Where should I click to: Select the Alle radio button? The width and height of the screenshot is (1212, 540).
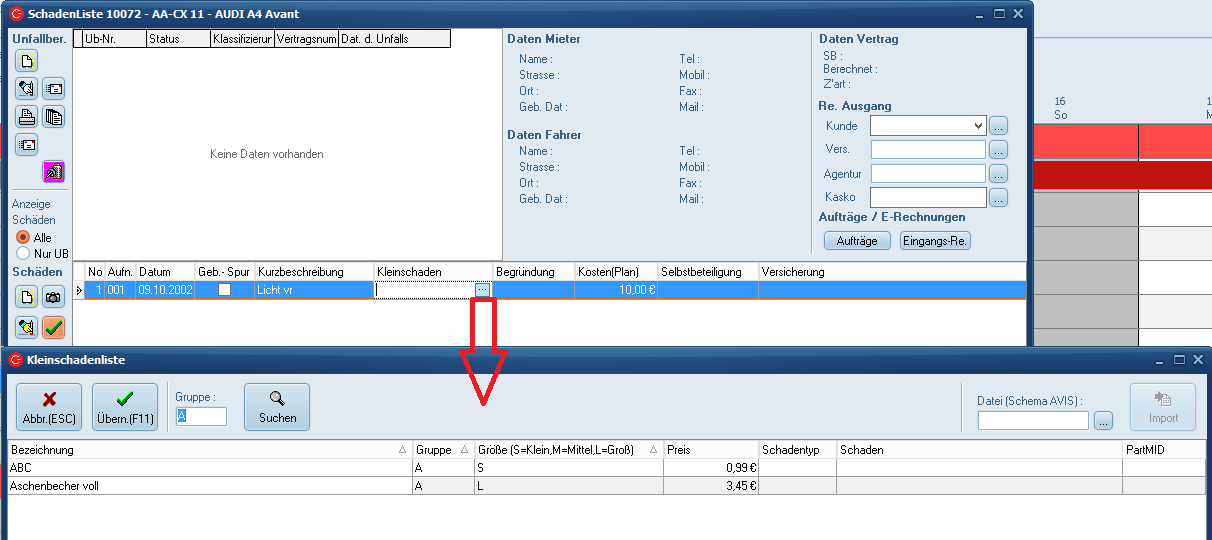pyautogui.click(x=23, y=238)
